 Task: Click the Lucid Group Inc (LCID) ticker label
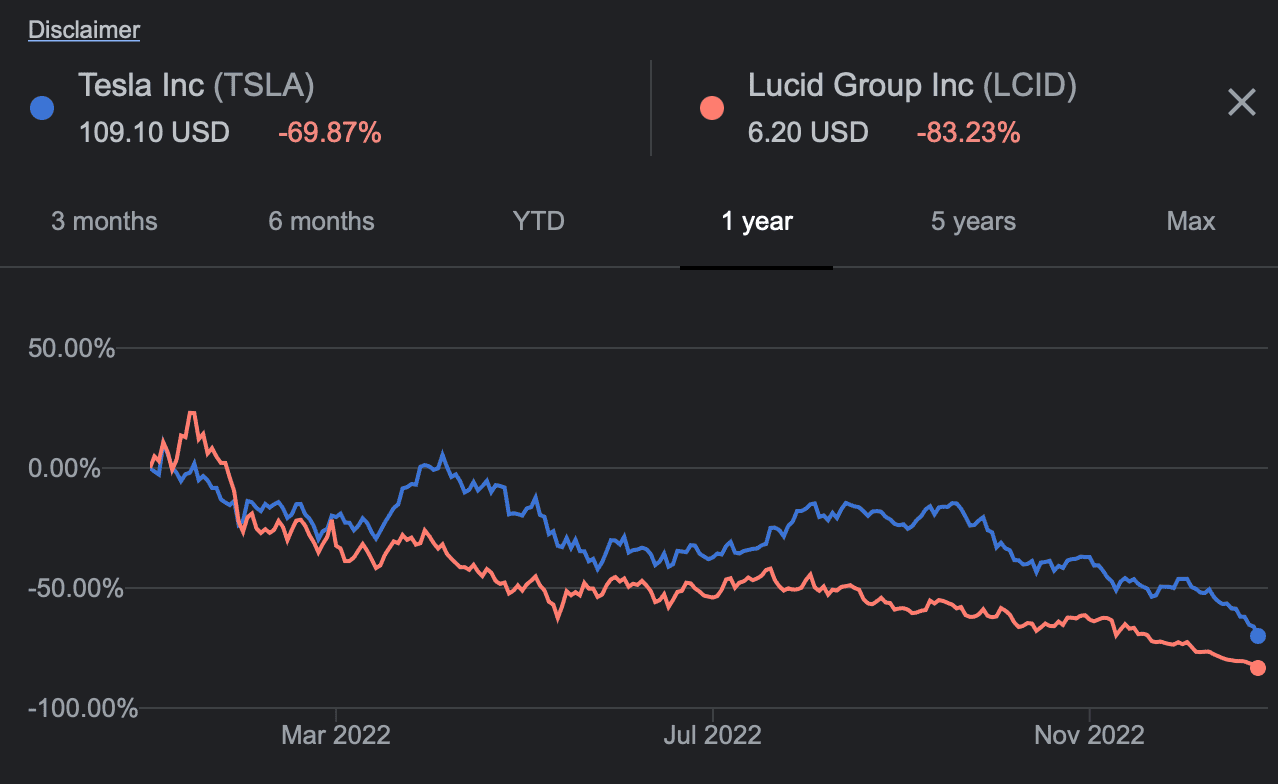point(911,85)
